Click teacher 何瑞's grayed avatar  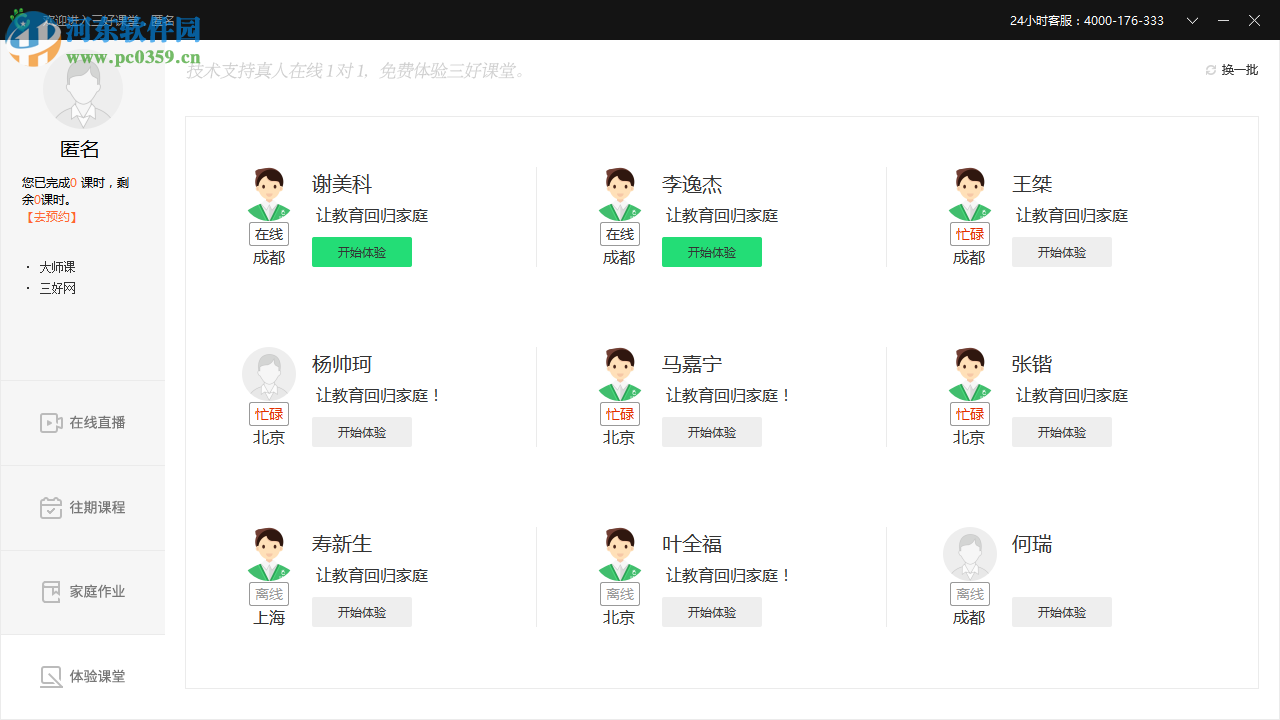tap(969, 553)
